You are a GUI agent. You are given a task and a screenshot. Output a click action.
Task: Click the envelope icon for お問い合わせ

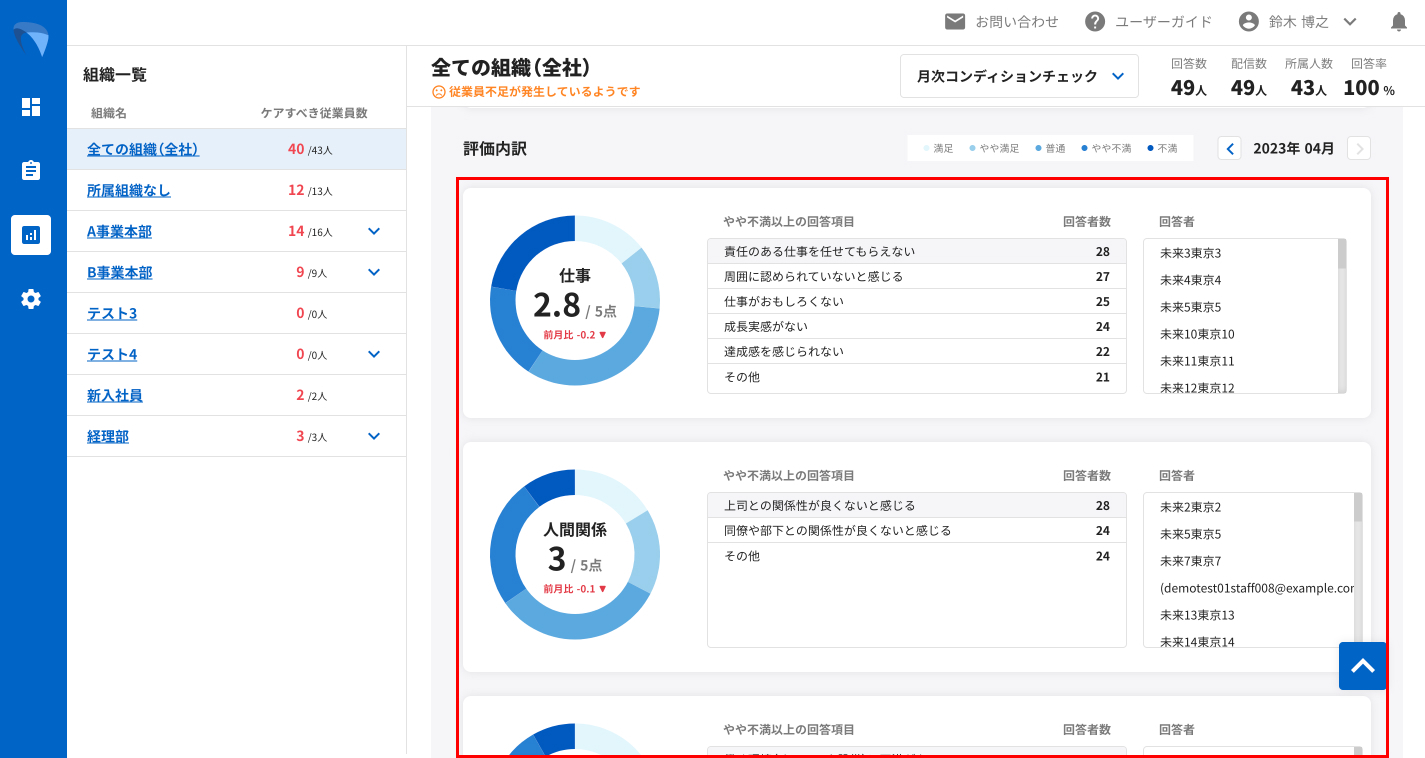955,22
